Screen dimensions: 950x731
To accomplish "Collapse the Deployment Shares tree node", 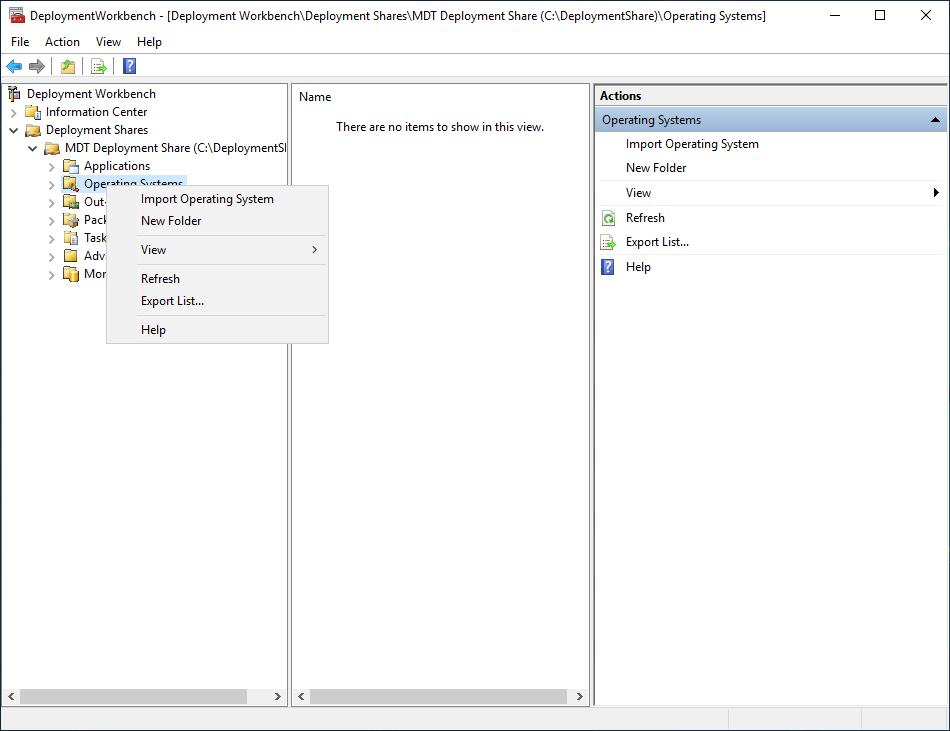I will point(14,130).
